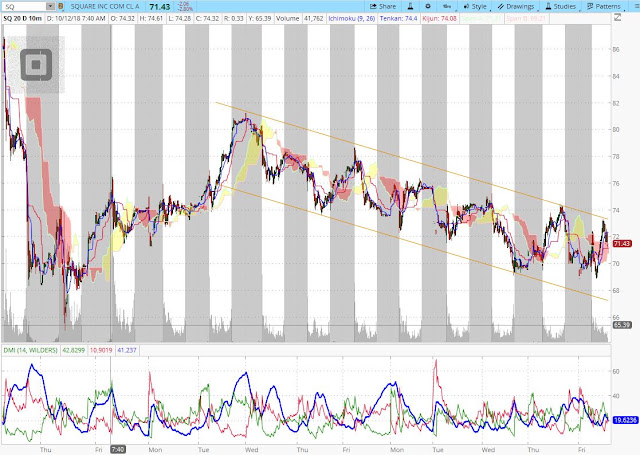Click the menu lines icon at far right
The width and height of the screenshot is (640, 455).
pyautogui.click(x=637, y=7)
